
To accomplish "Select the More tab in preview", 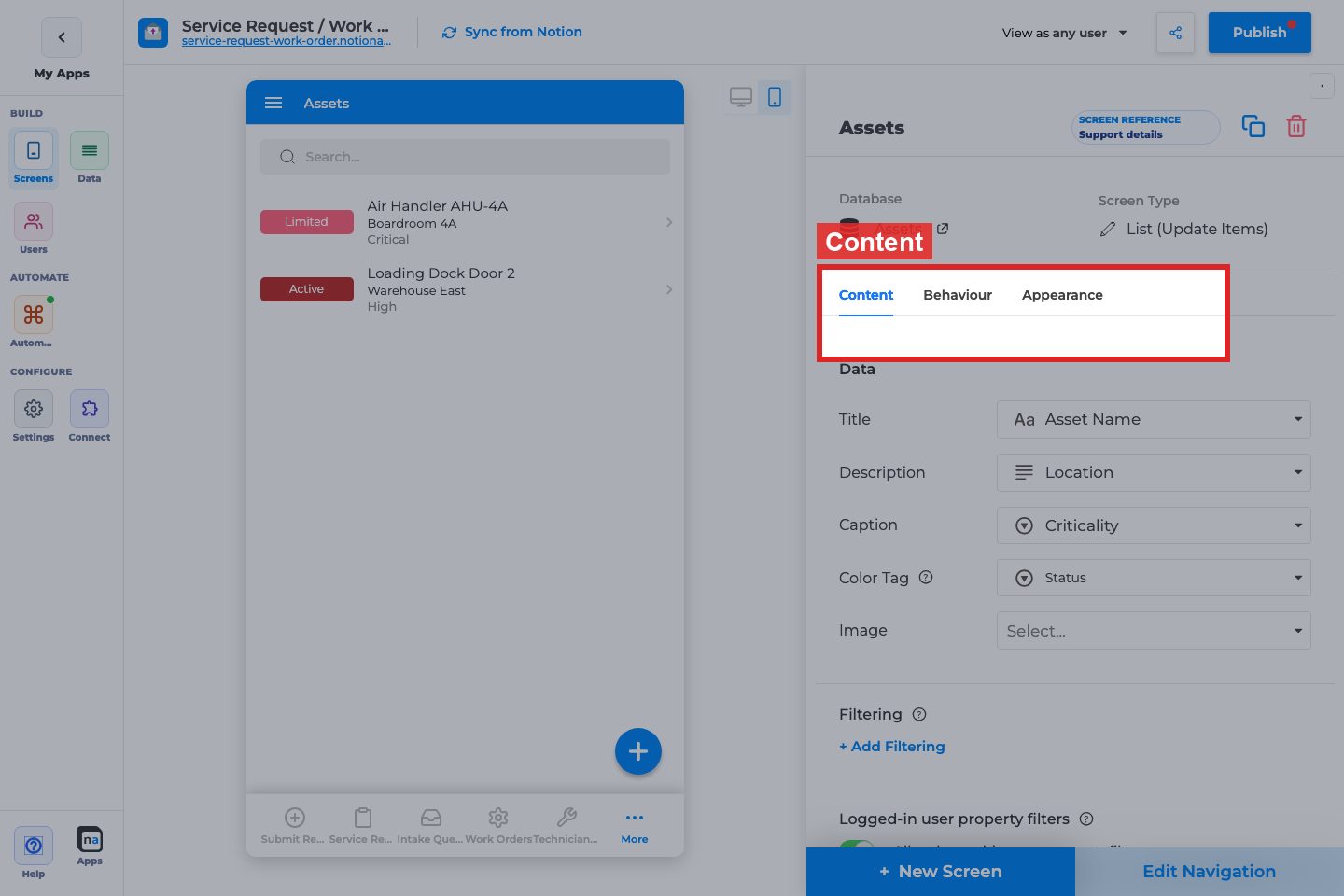I will pyautogui.click(x=635, y=827).
